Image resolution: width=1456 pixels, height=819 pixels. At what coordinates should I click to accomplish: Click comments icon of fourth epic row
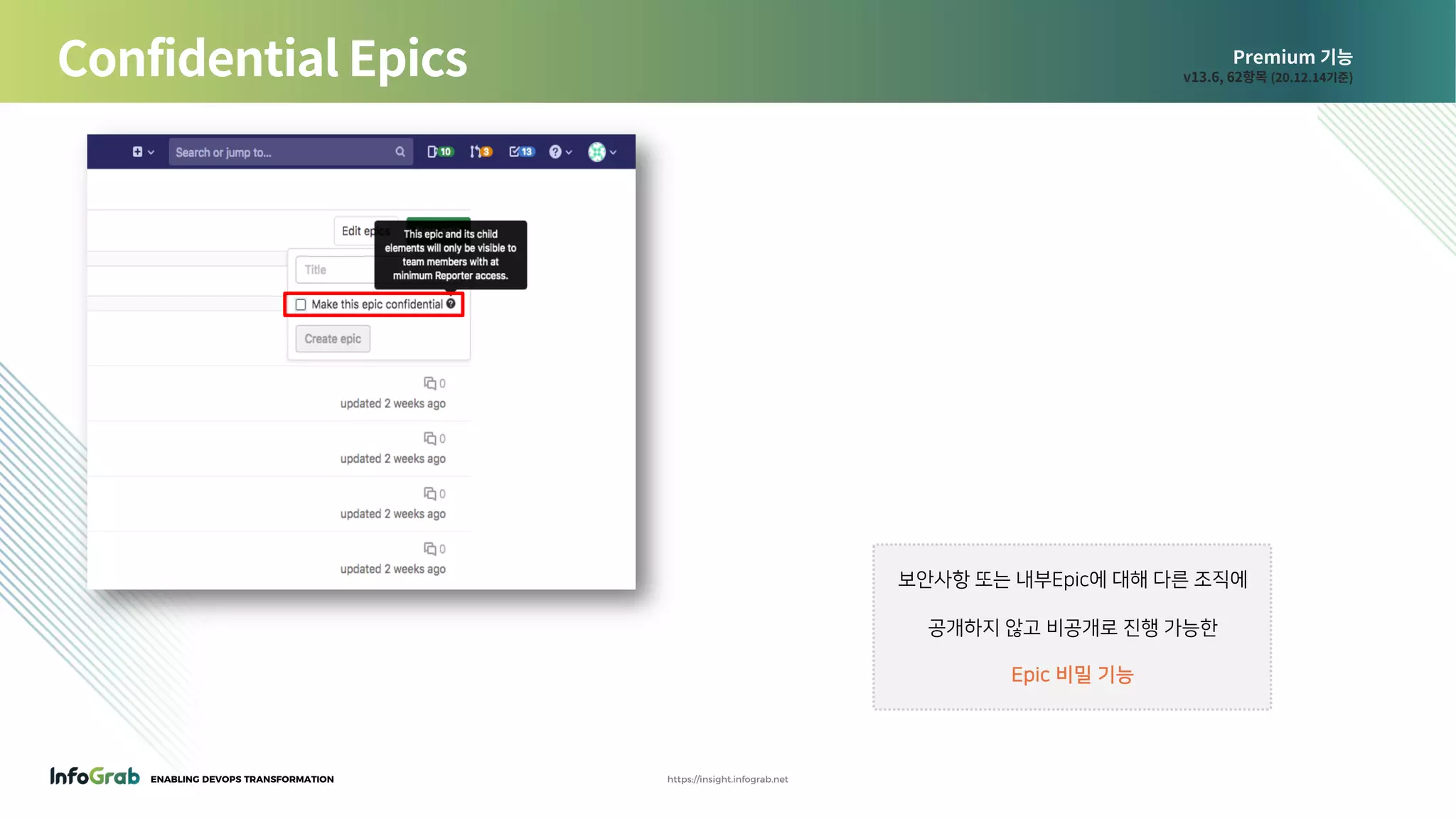(430, 549)
